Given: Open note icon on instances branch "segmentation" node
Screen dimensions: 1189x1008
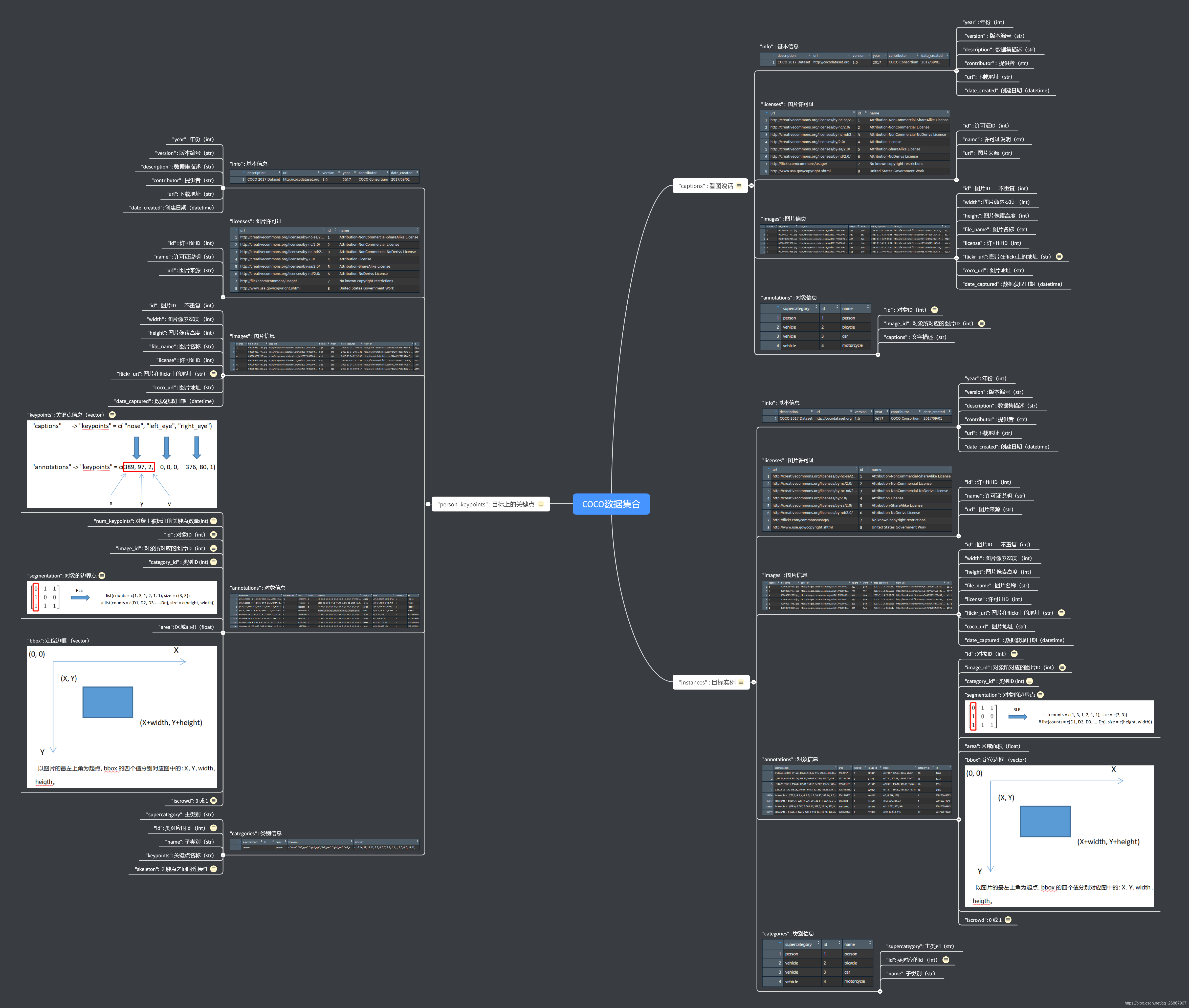Looking at the screenshot, I should pos(1041,695).
